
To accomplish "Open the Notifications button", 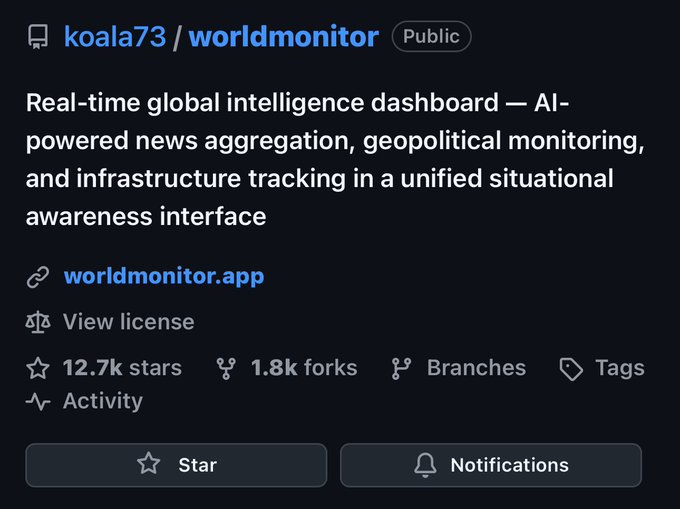I will click(491, 465).
